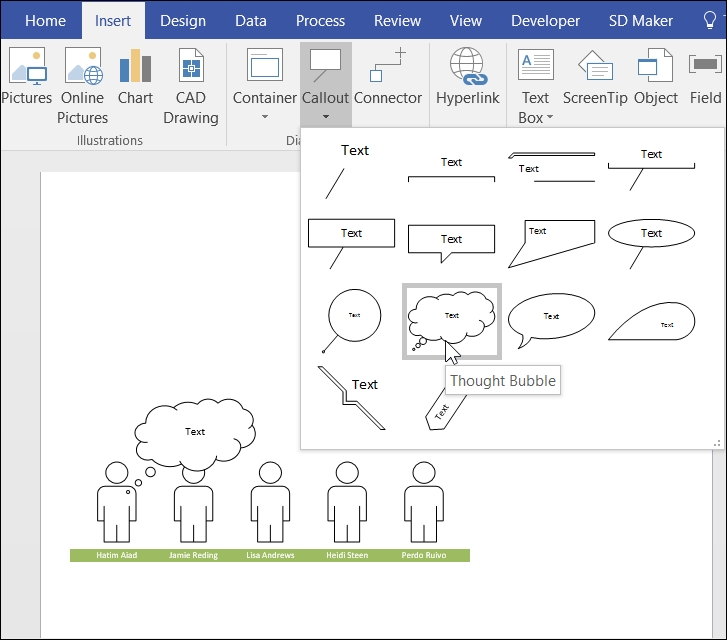This screenshot has height=640, width=727.
Task: Choose the rectangular speech box callout
Action: [x=451, y=244]
